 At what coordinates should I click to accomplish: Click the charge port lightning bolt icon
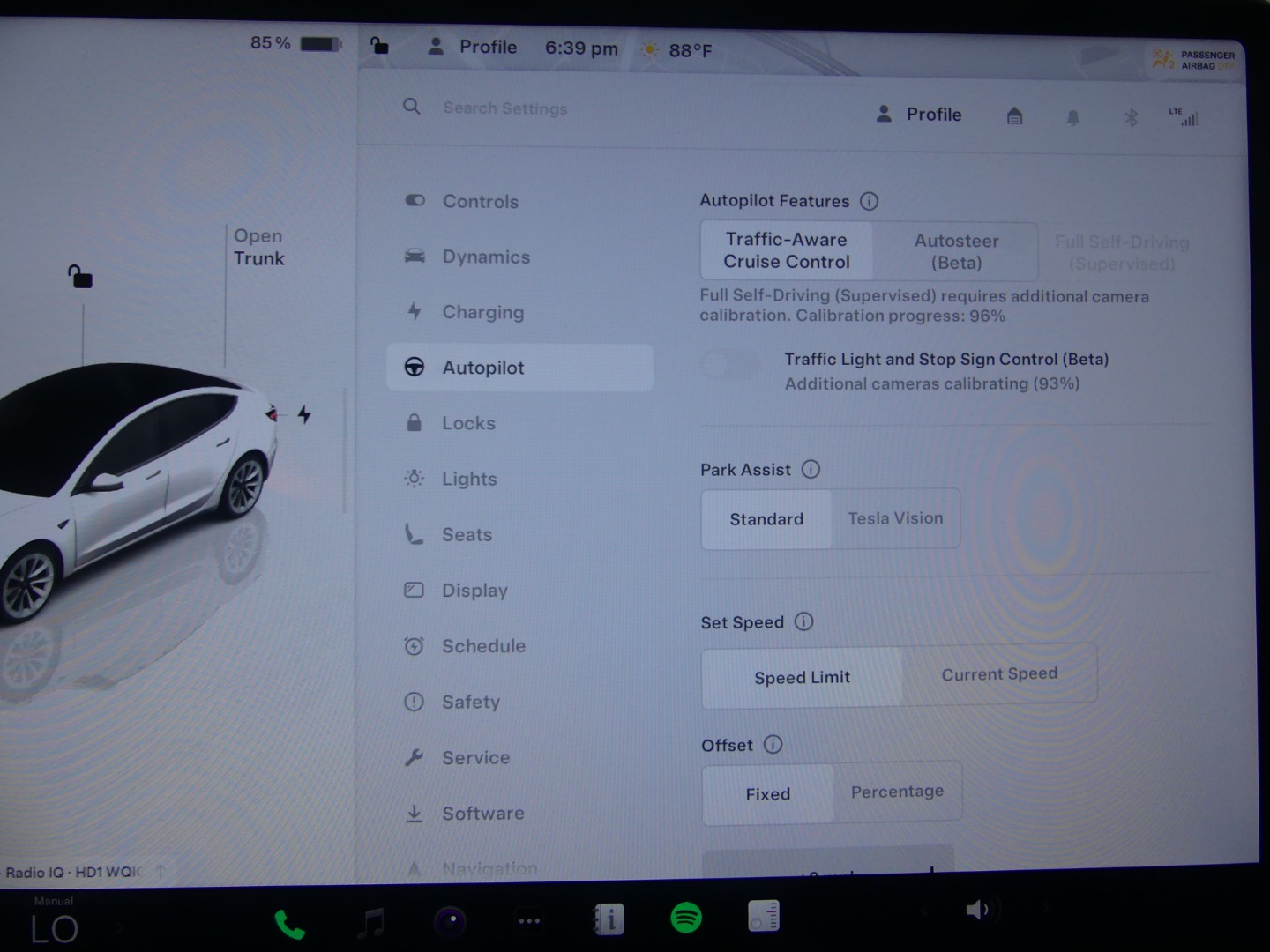(304, 414)
